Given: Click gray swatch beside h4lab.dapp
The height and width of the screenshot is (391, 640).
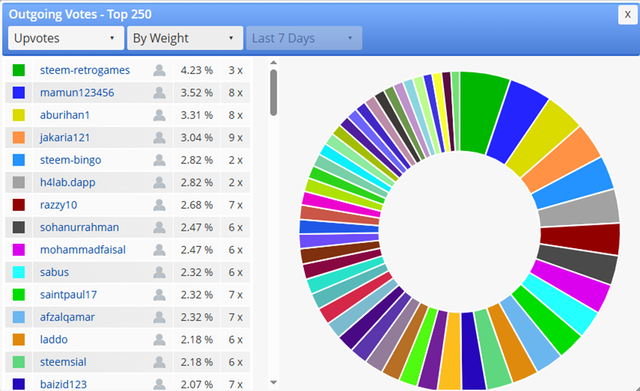Looking at the screenshot, I should pyautogui.click(x=19, y=182).
